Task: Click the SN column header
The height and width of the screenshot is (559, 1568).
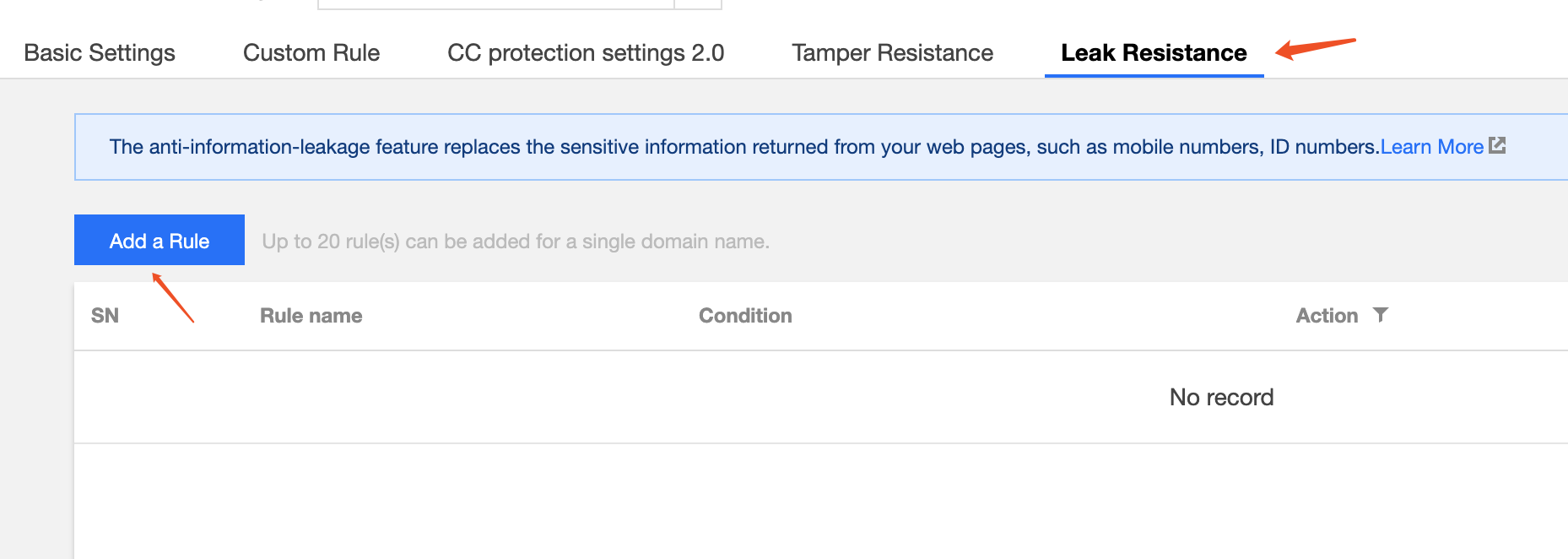Action: [105, 316]
